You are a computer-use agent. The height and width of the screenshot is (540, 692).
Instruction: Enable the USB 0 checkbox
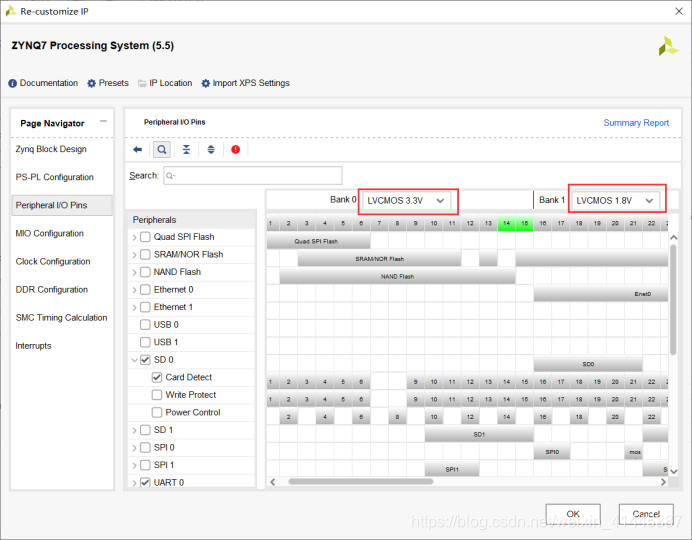coord(145,325)
